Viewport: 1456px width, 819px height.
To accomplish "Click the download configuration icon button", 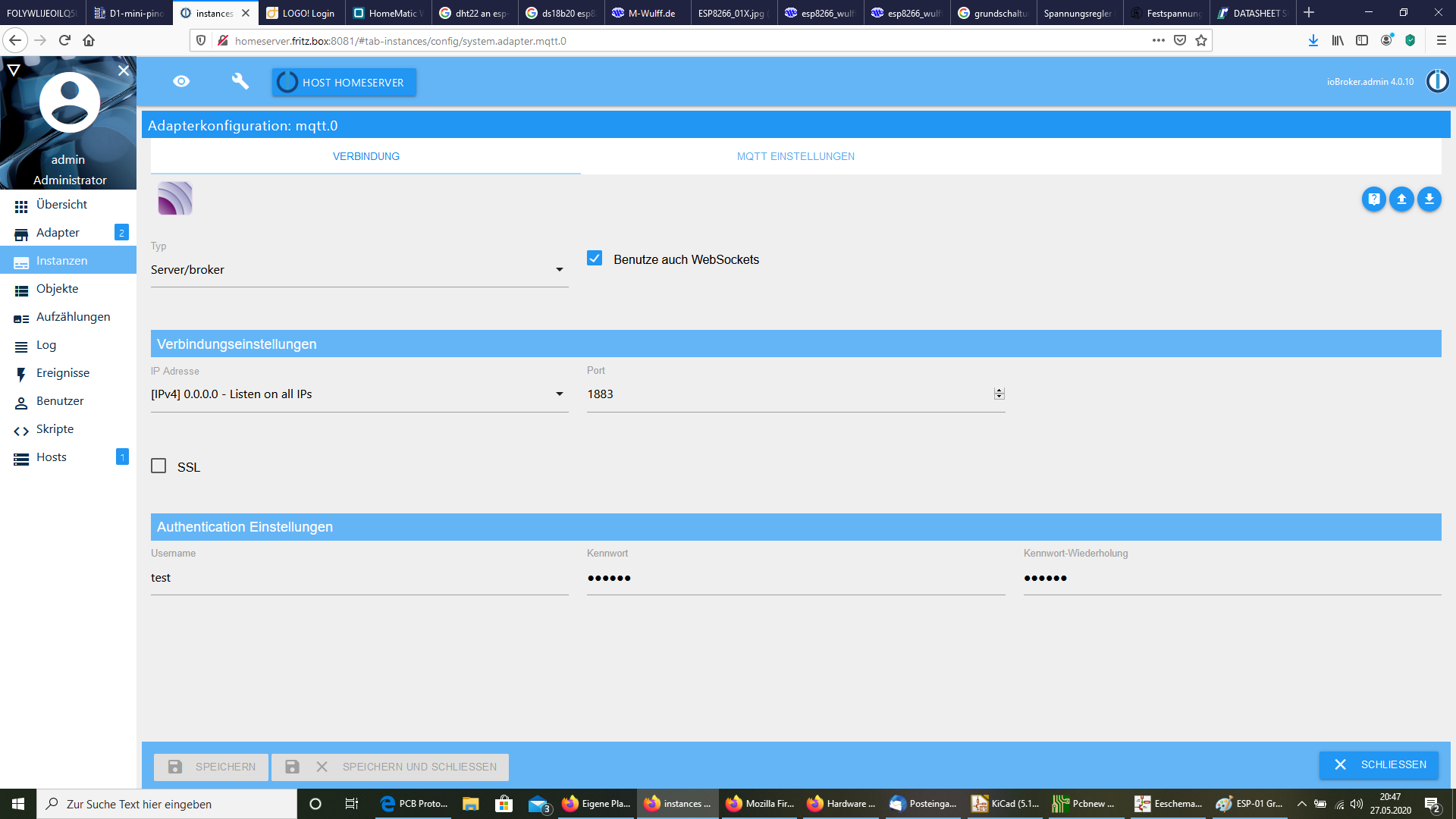I will [x=1429, y=199].
